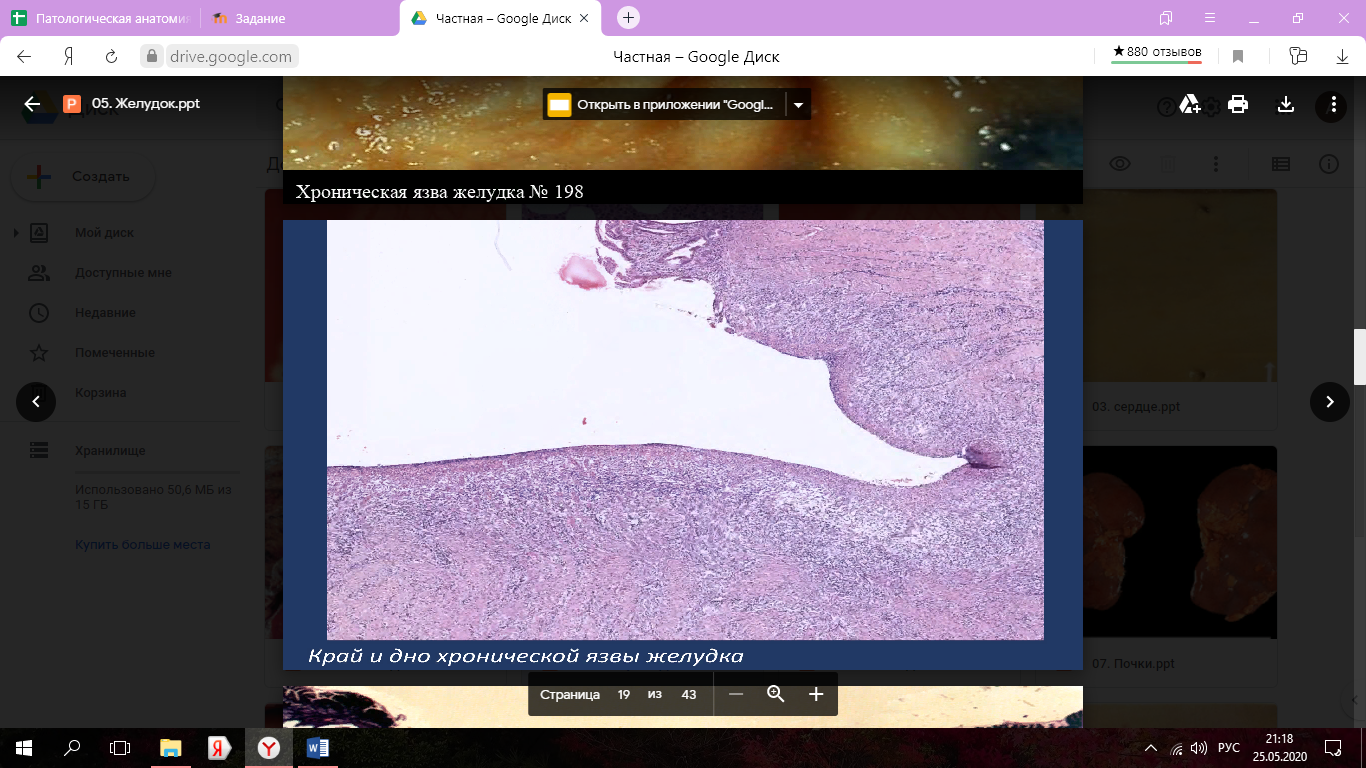
Task: Reset zoom with the magnifier icon
Action: (x=776, y=694)
